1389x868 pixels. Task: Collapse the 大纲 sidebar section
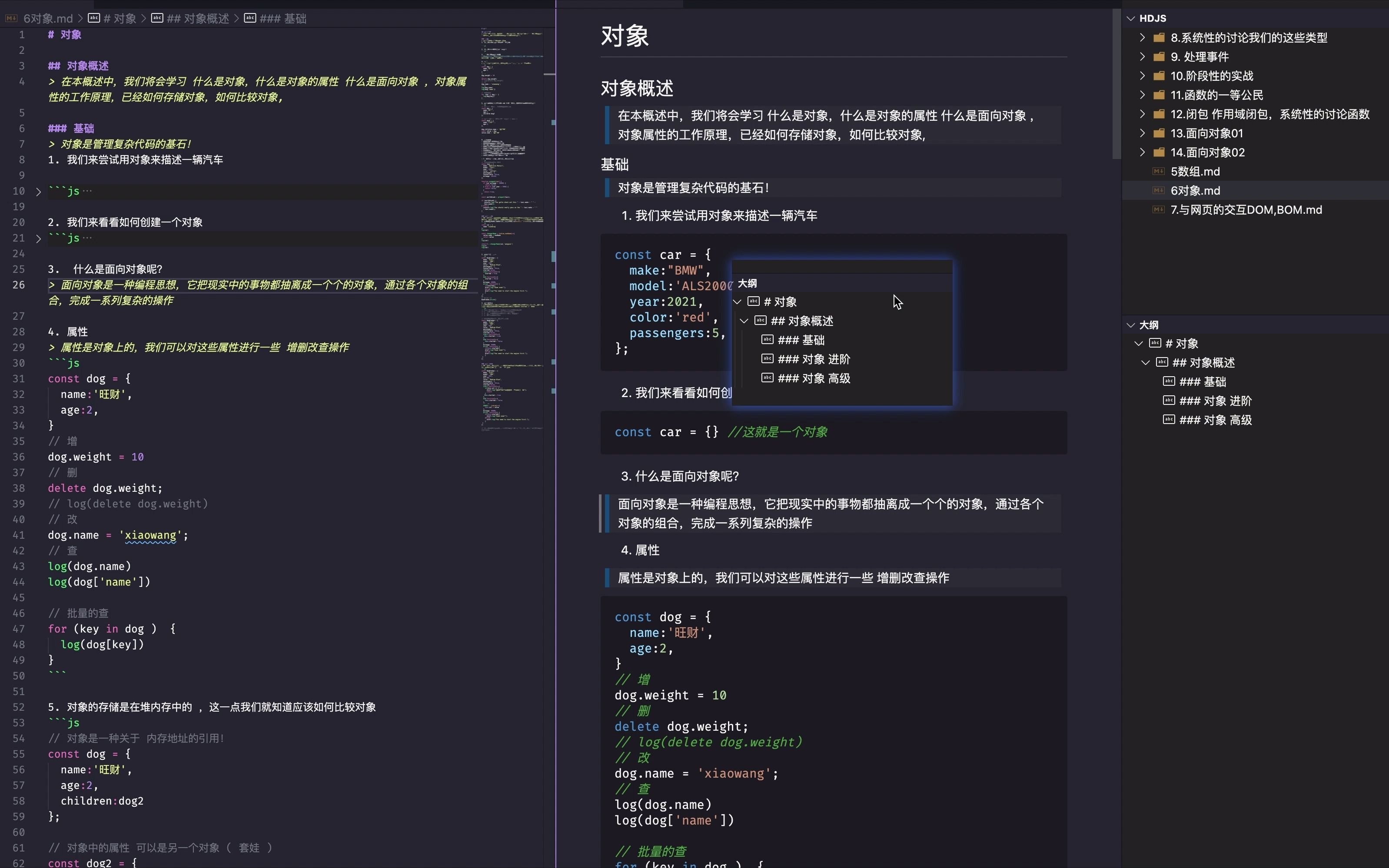coord(1130,325)
